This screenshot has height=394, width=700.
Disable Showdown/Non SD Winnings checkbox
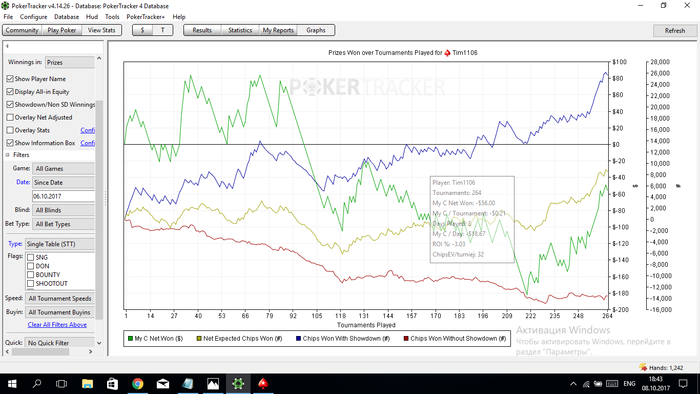tap(10, 104)
